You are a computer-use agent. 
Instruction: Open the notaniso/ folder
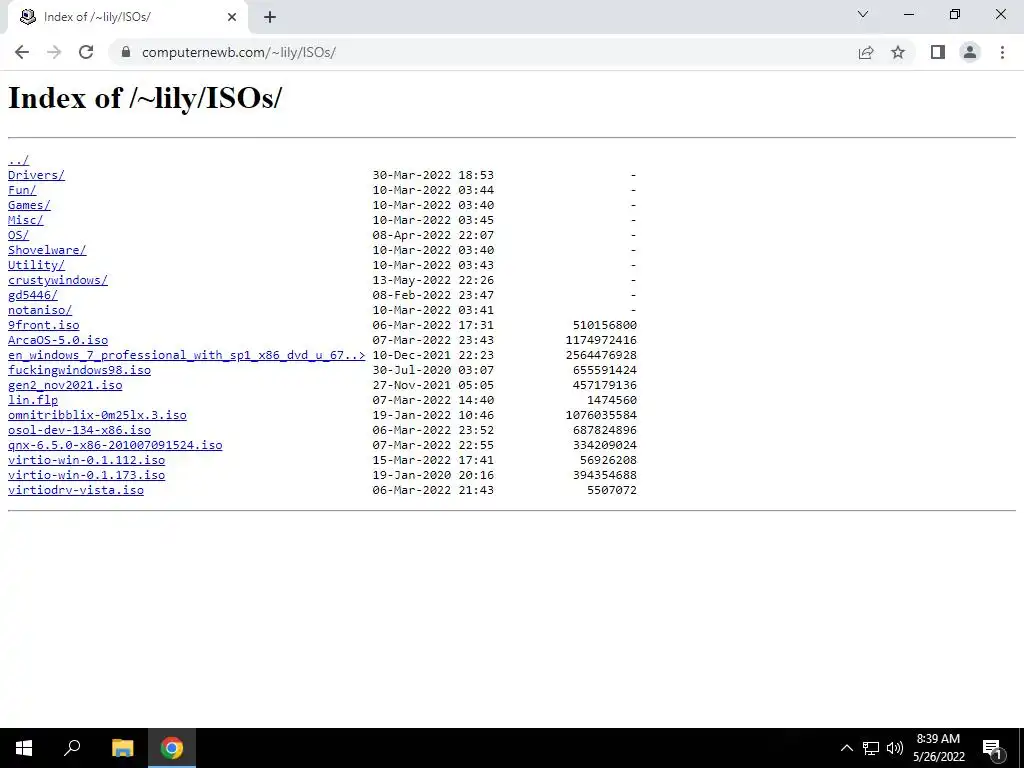40,310
